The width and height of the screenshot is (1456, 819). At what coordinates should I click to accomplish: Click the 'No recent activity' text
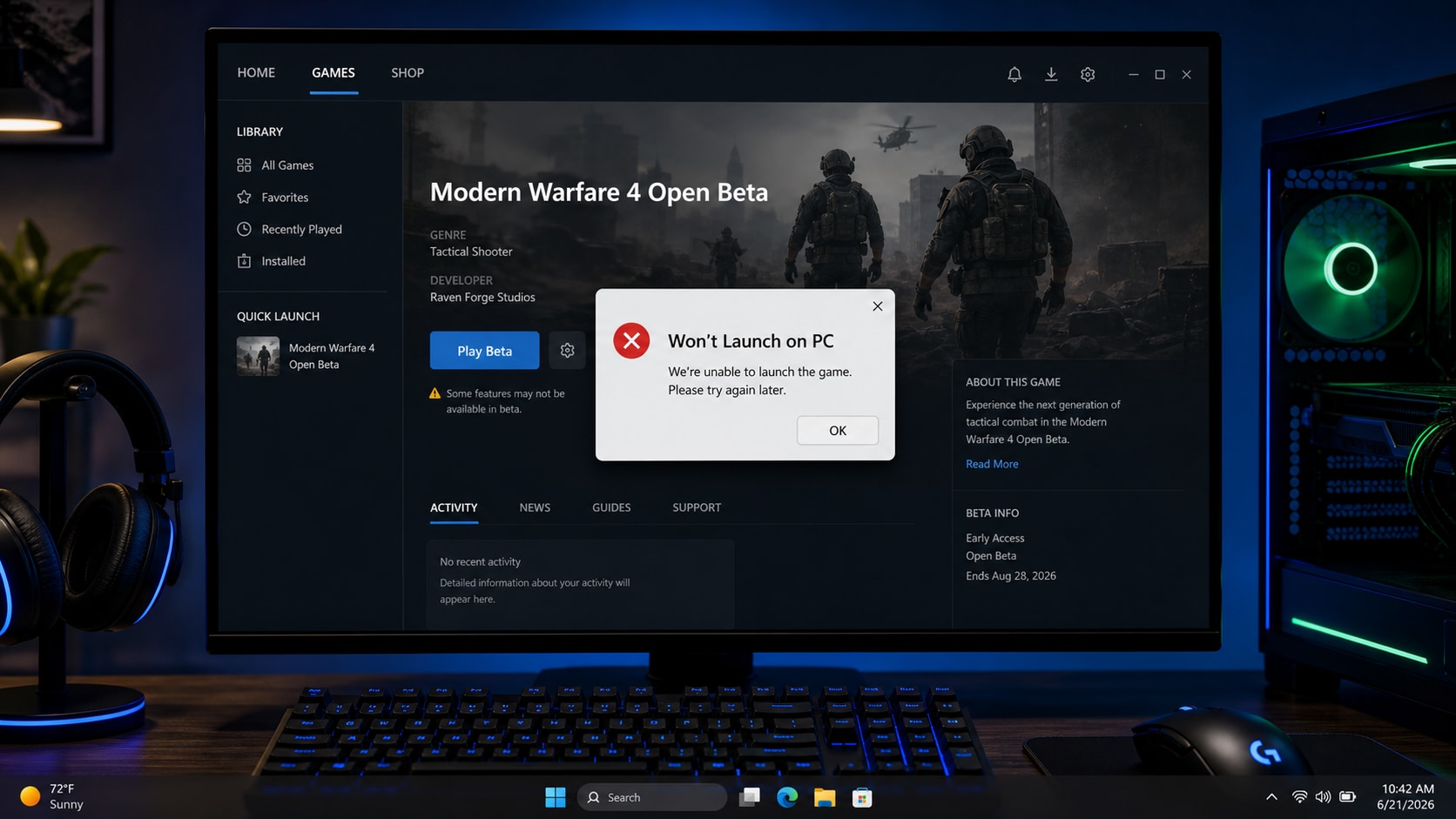(480, 562)
